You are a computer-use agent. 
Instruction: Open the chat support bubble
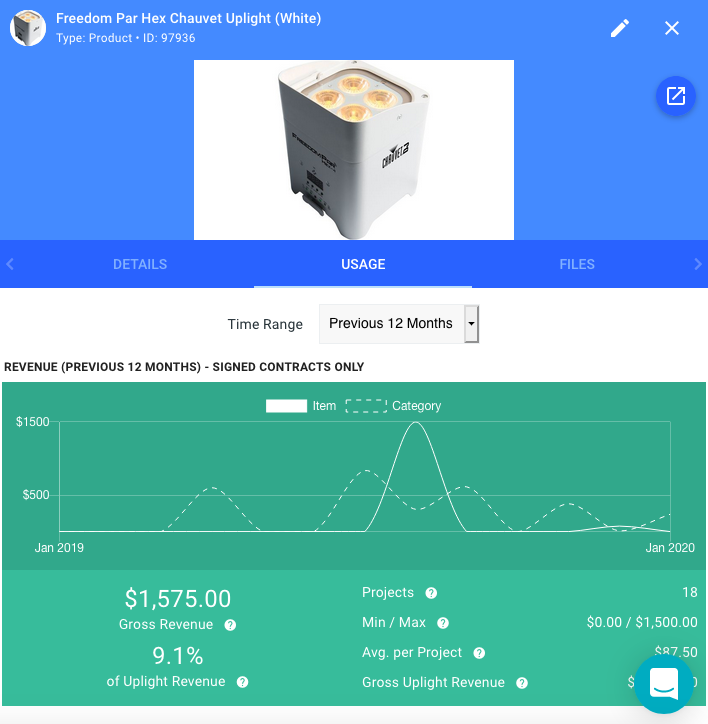coord(664,683)
